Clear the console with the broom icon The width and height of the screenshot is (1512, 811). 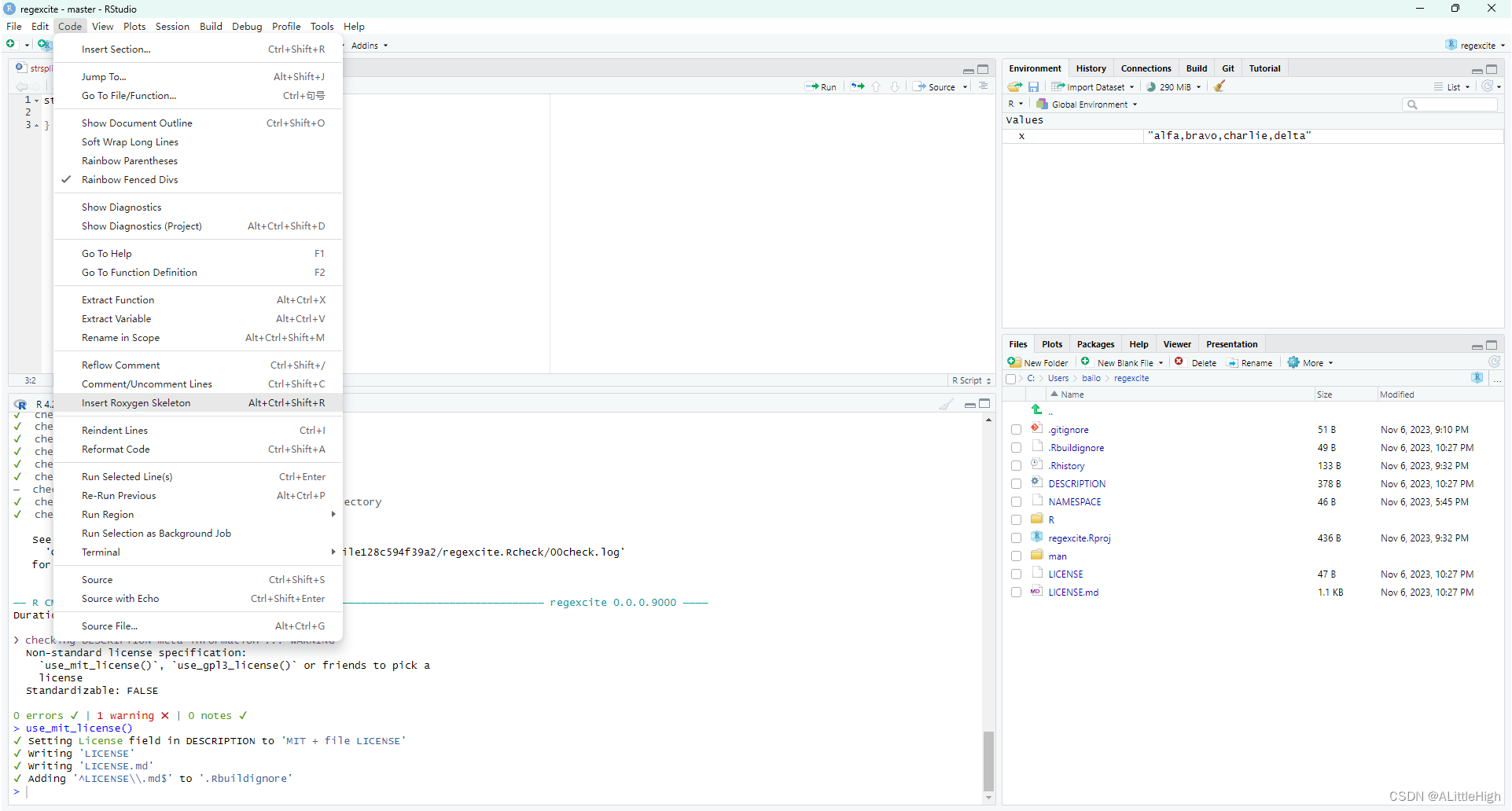click(x=947, y=404)
